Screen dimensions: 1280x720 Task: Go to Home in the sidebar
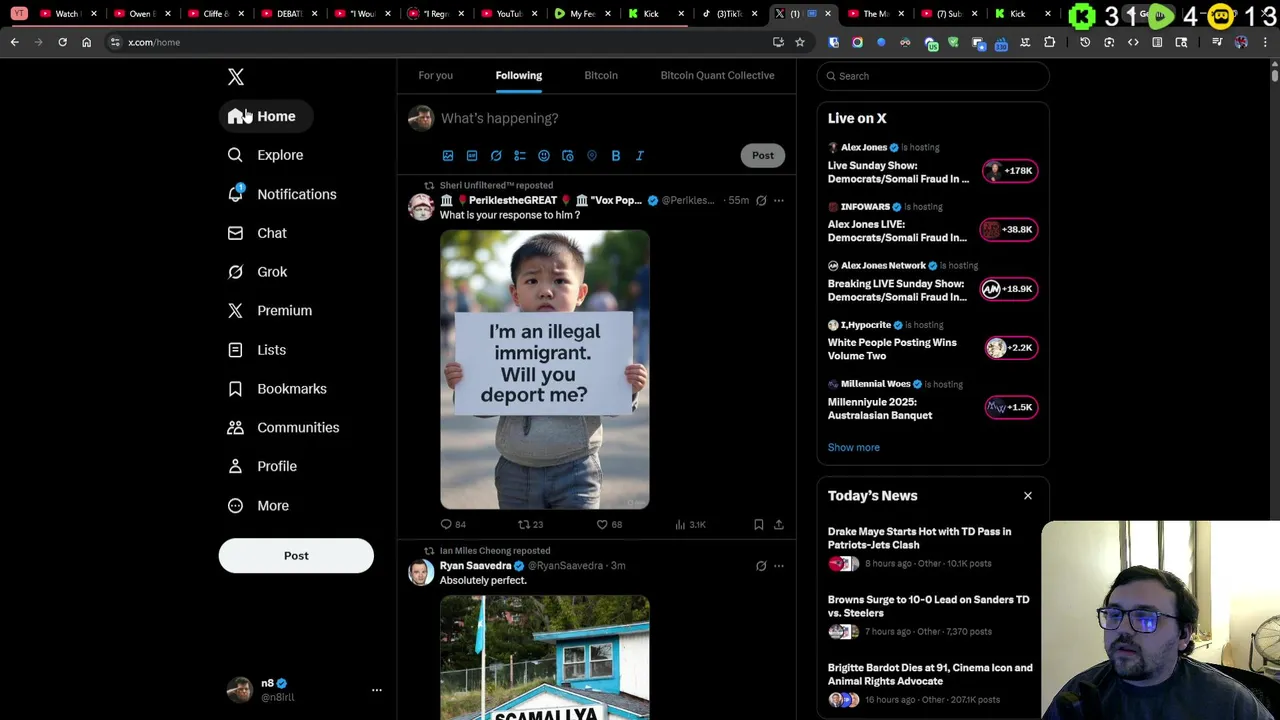(265, 116)
